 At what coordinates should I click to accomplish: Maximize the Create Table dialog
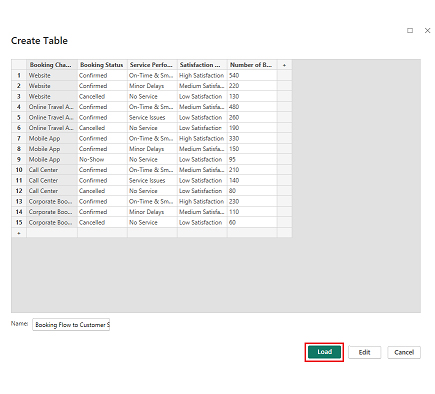click(x=410, y=31)
